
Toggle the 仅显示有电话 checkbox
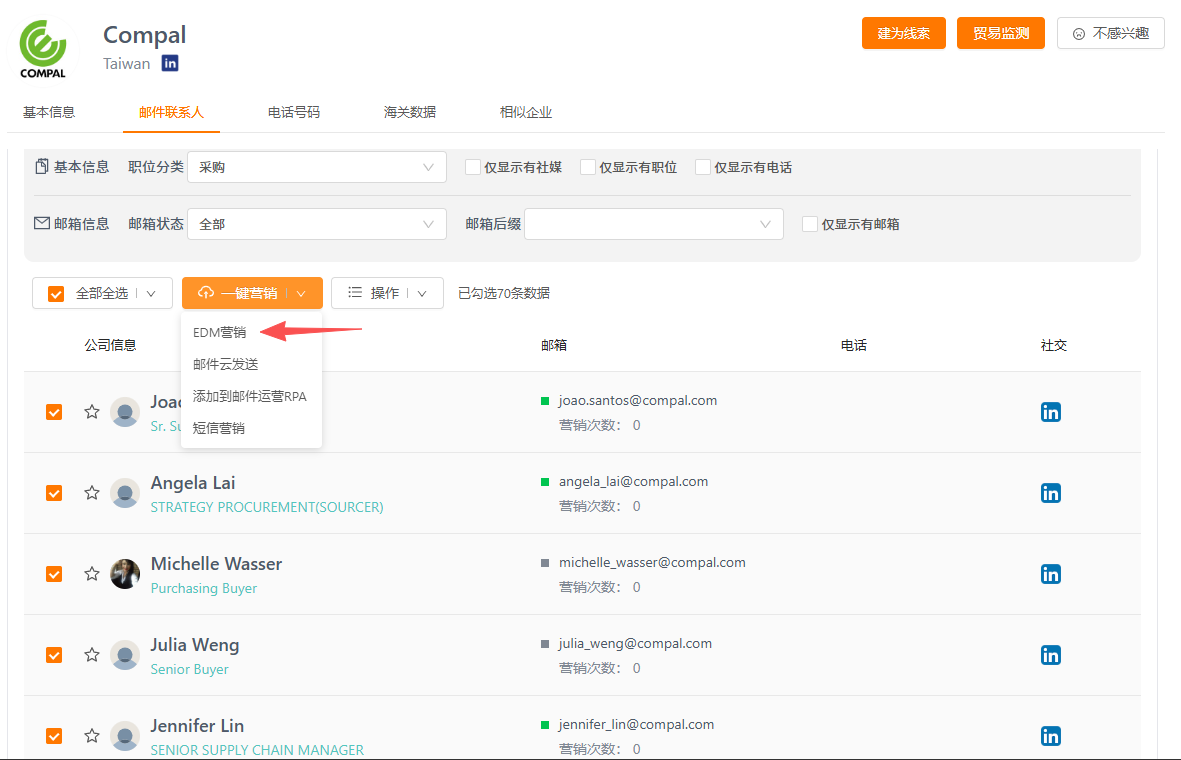pos(703,167)
